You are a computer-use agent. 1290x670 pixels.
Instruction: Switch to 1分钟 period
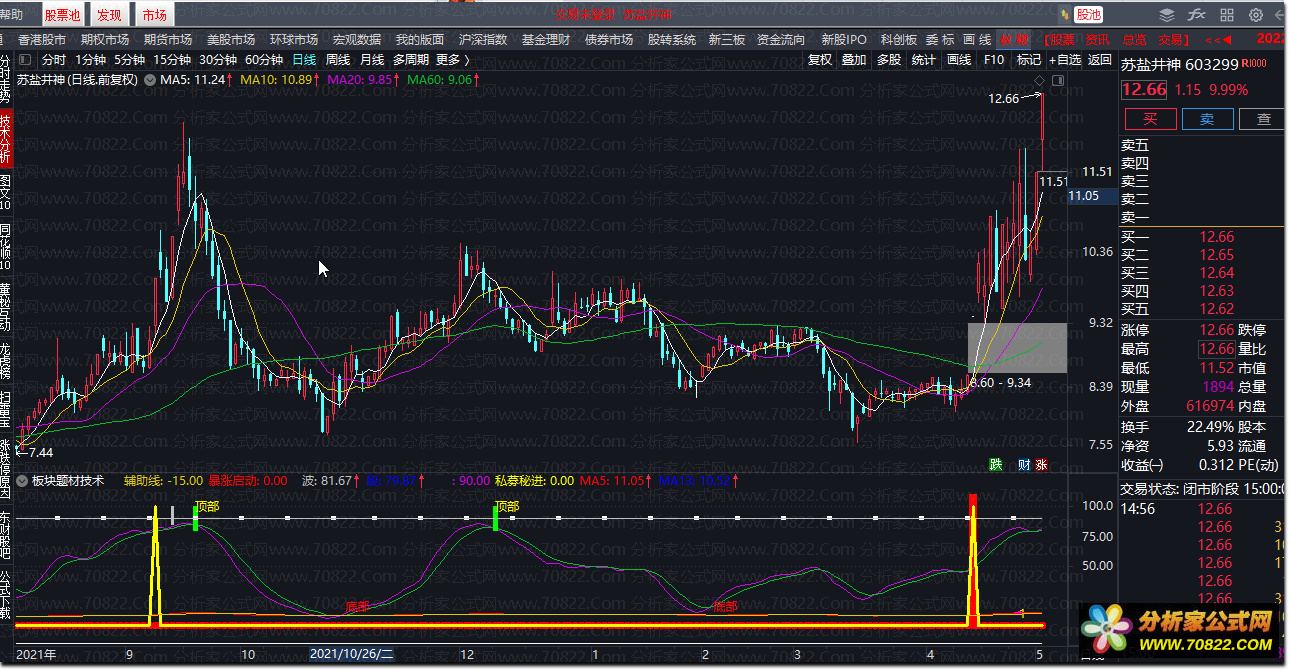[91, 60]
